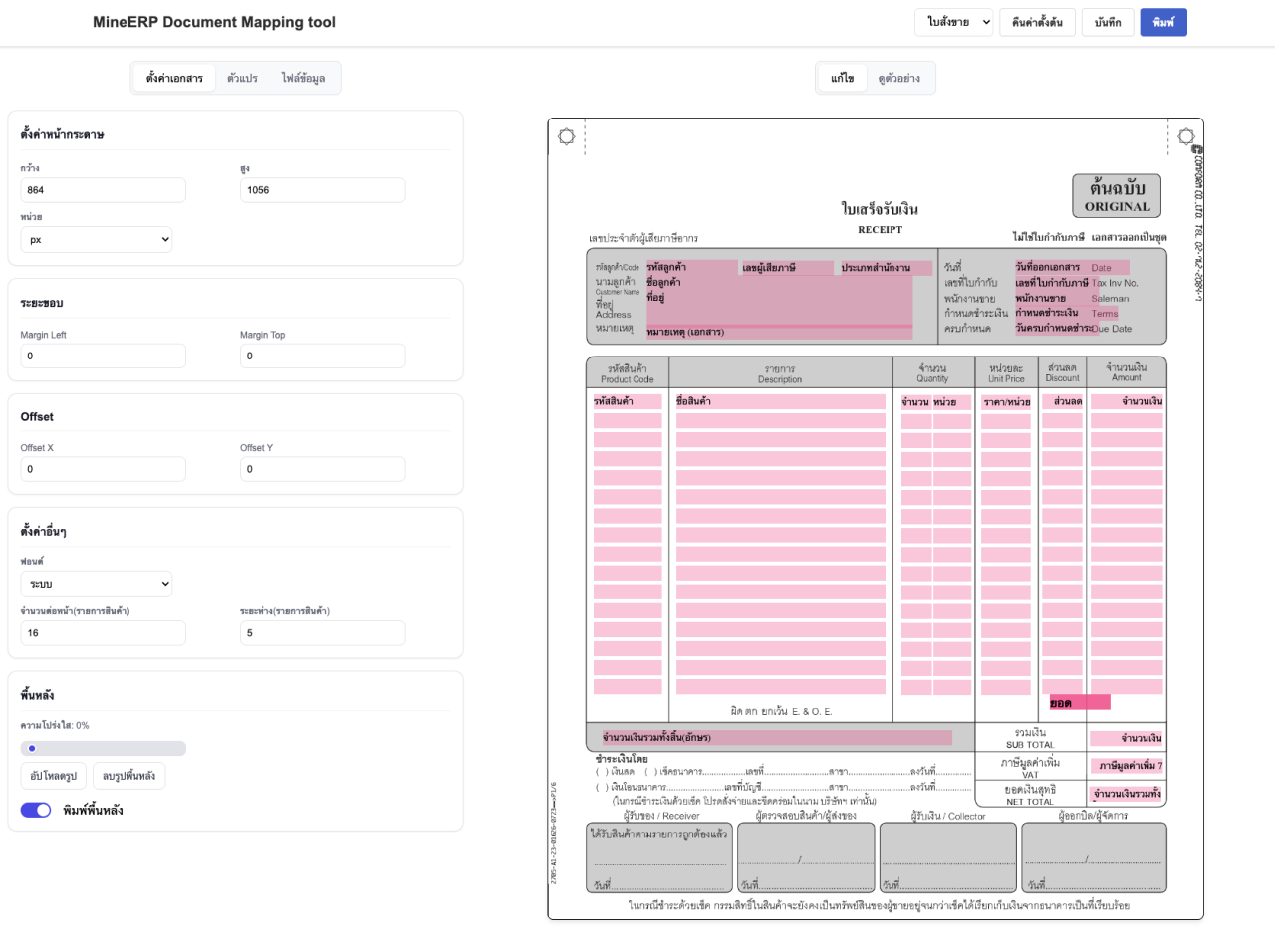Select the dark pink ยอด field on receipt
Screen dimensions: 1275x952
1079,703
